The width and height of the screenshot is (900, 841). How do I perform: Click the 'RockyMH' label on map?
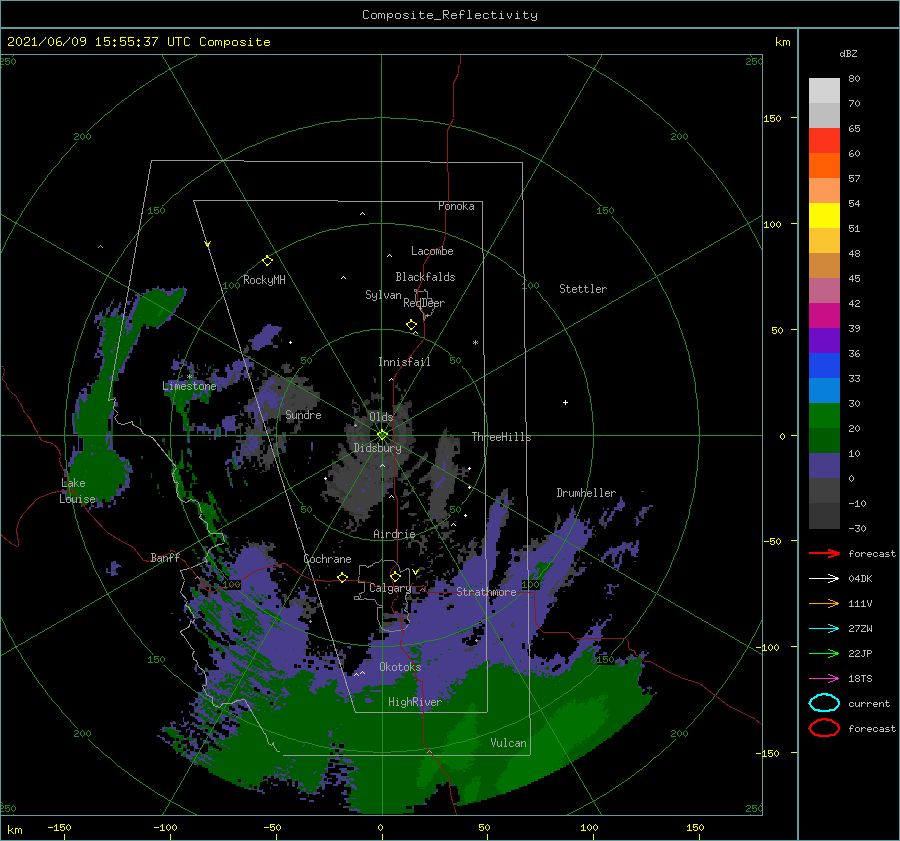click(264, 280)
